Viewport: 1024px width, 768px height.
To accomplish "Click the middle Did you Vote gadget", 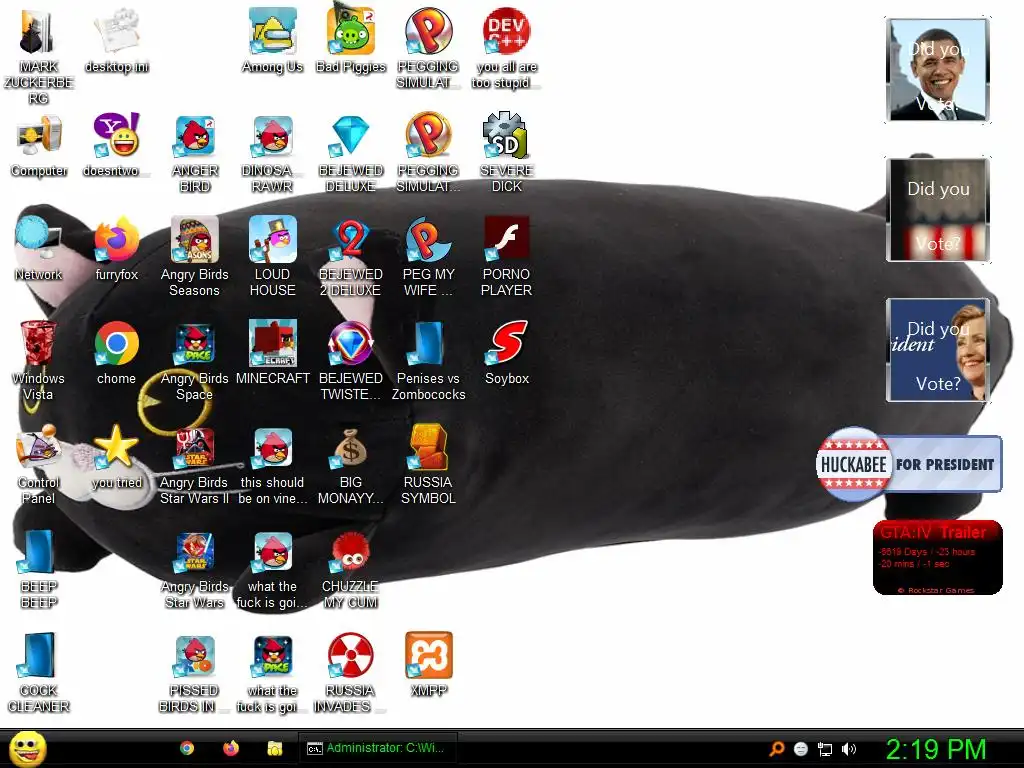I will [x=938, y=210].
